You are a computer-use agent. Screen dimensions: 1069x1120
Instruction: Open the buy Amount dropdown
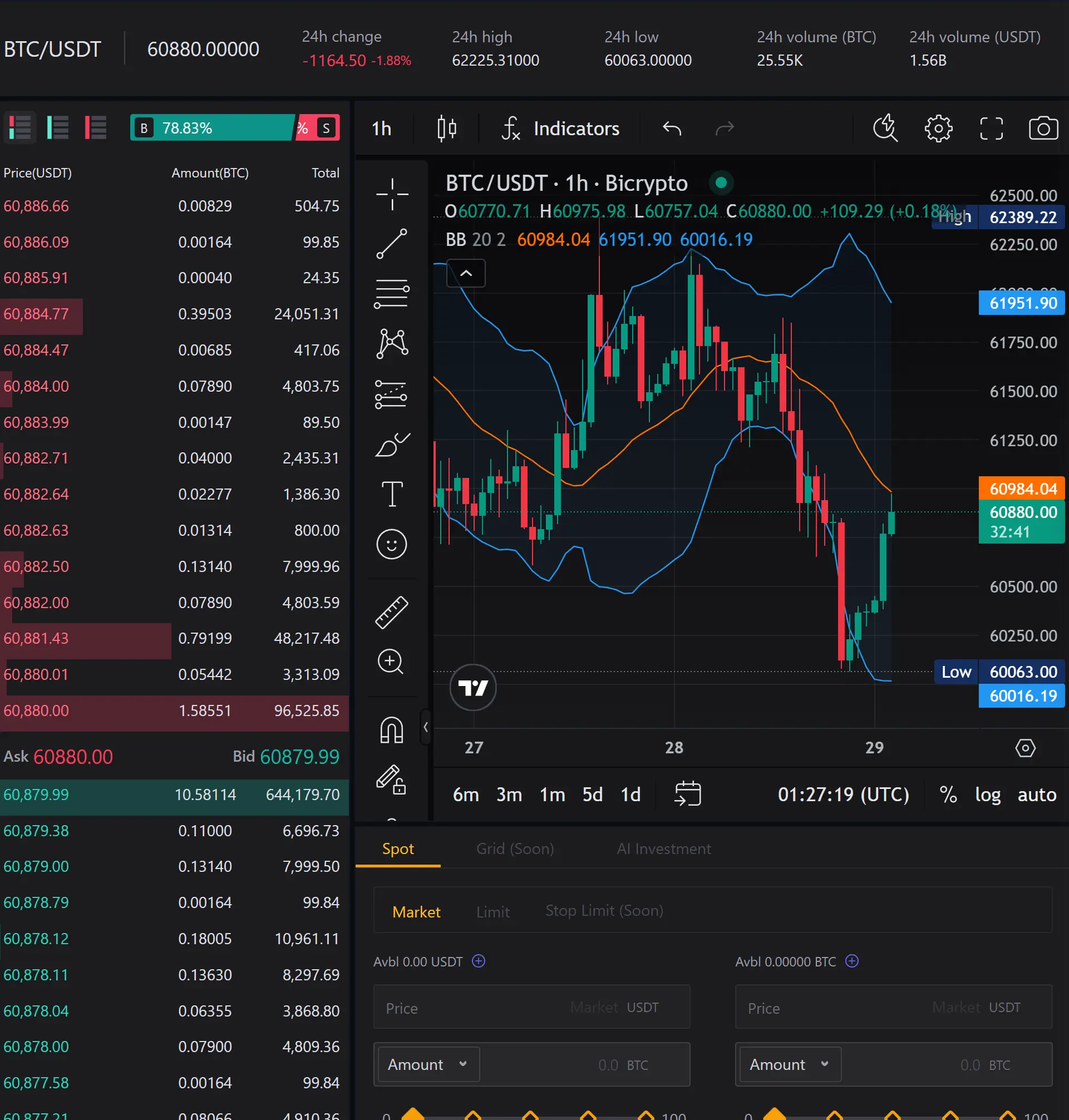(x=427, y=1064)
